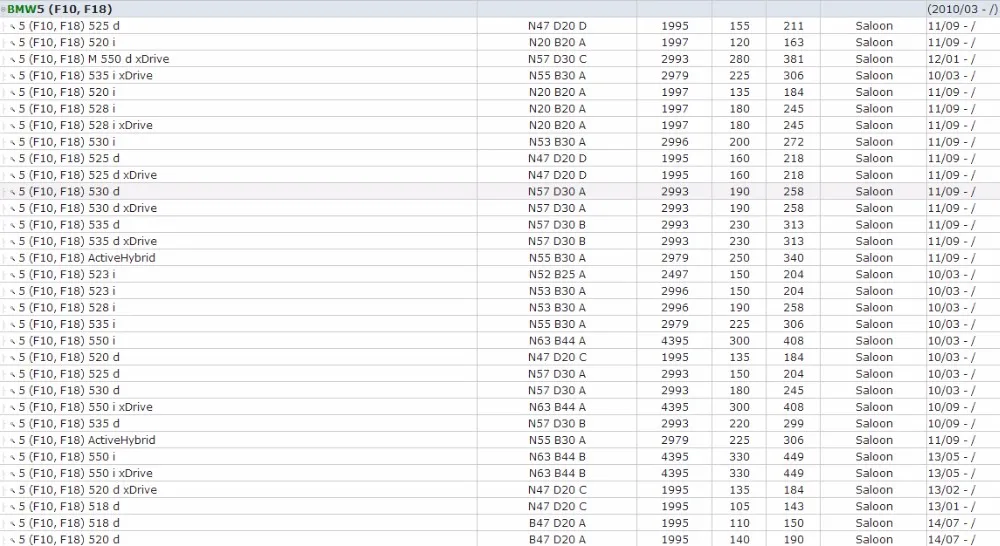The width and height of the screenshot is (1000, 546).
Task: Select the 5 (F10, F18) M 550 d xDrive row
Action: tap(500, 59)
